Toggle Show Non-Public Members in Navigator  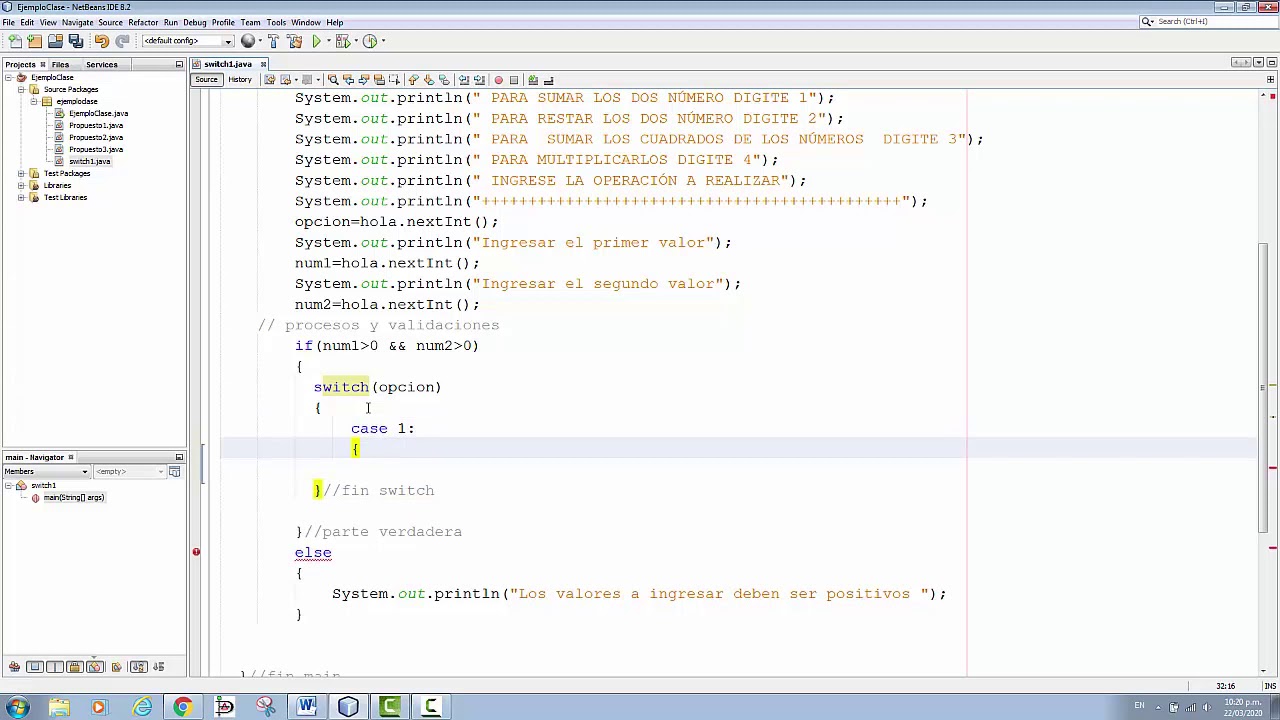pos(75,667)
